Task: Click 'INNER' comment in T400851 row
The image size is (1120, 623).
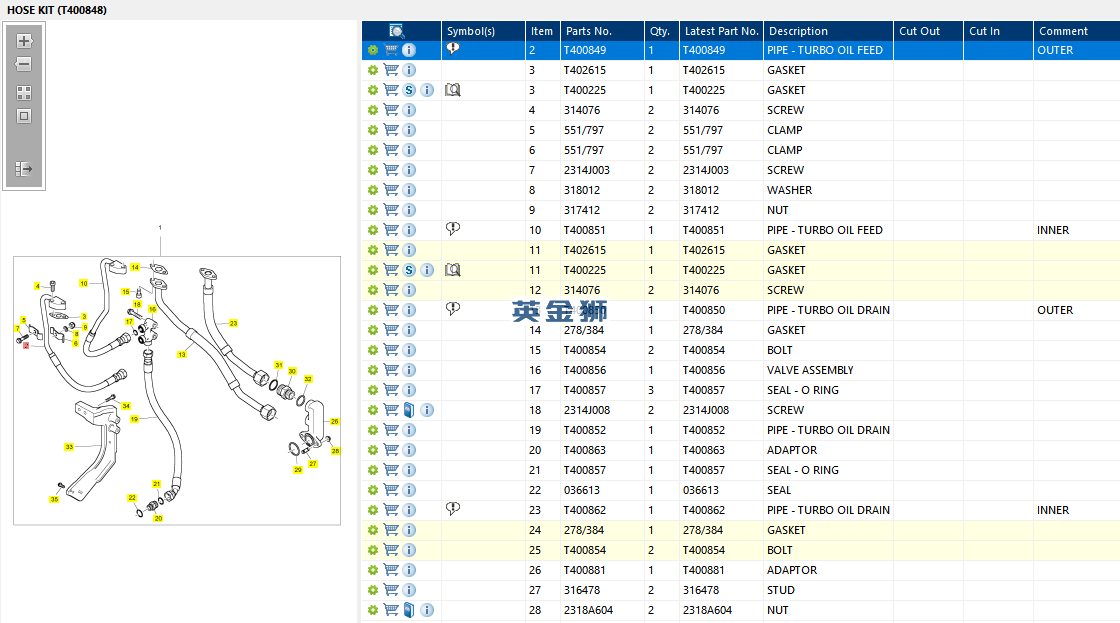Action: point(1053,230)
